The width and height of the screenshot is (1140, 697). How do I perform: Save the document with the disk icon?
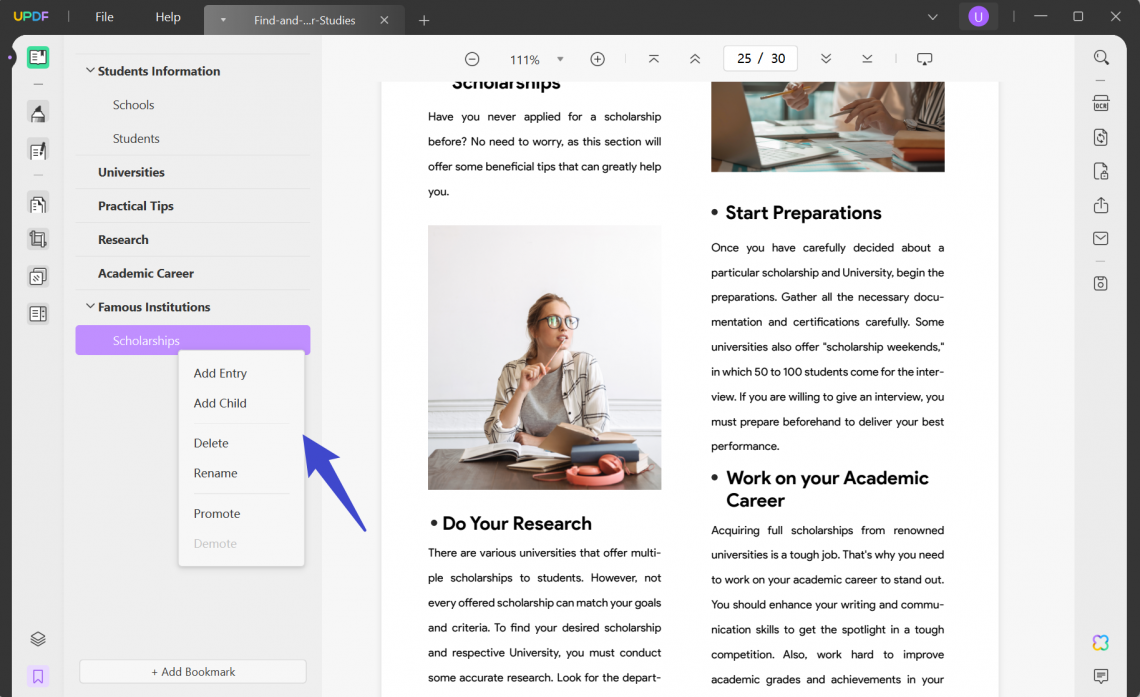click(x=1101, y=283)
